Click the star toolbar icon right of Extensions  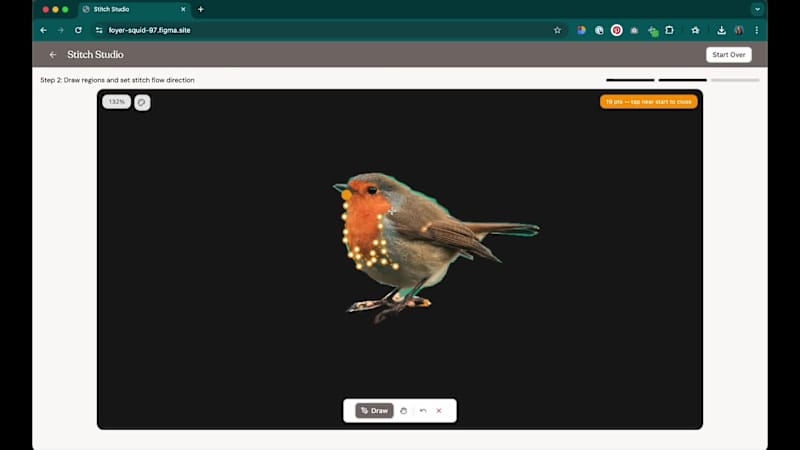[x=695, y=30]
